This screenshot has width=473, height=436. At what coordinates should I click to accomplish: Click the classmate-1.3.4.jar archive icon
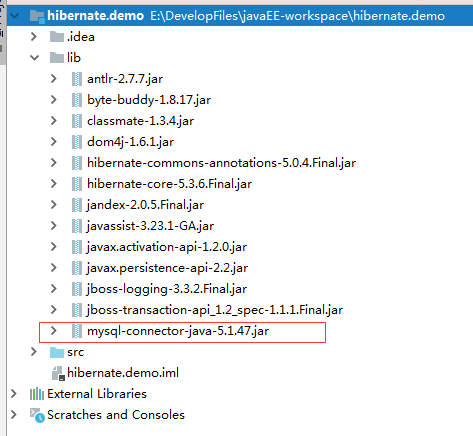pos(77,121)
